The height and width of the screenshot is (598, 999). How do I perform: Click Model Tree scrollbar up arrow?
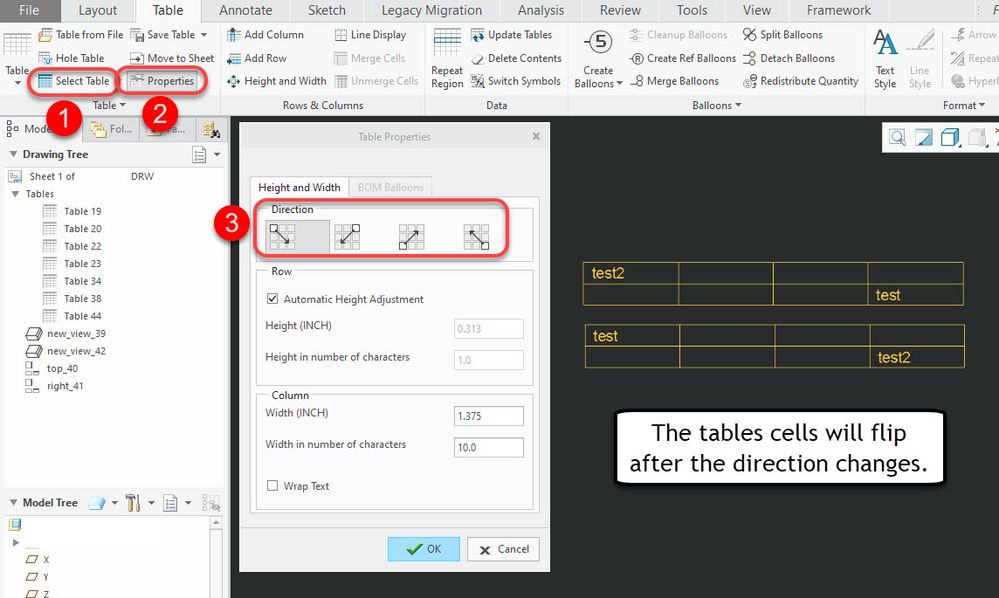216,523
